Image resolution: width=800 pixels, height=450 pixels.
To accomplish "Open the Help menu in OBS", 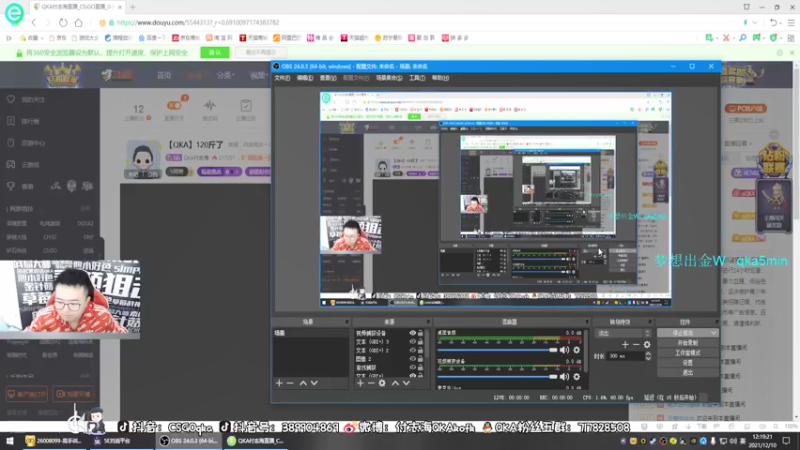I will tap(440, 78).
